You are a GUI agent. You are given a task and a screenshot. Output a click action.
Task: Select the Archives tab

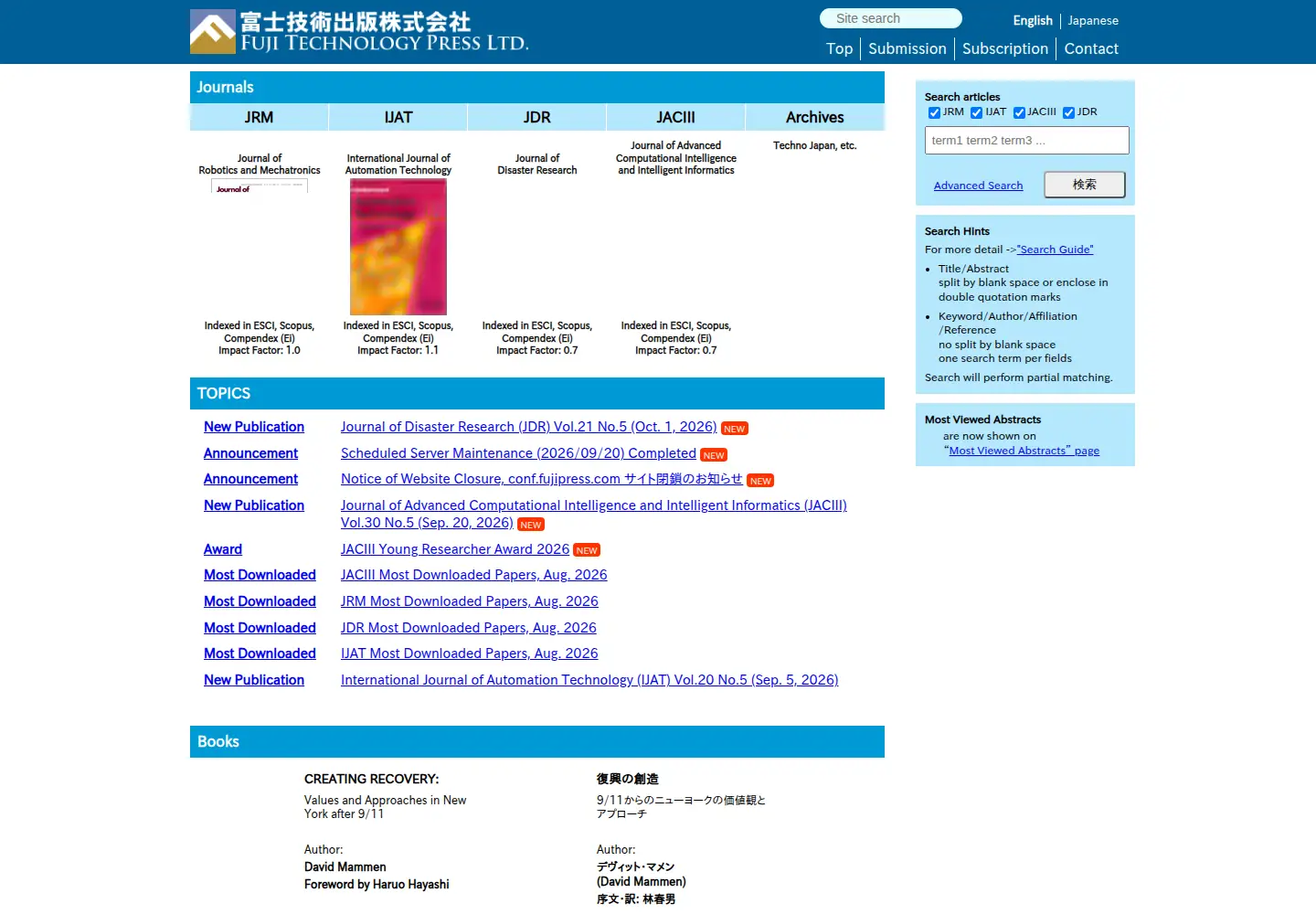815,117
